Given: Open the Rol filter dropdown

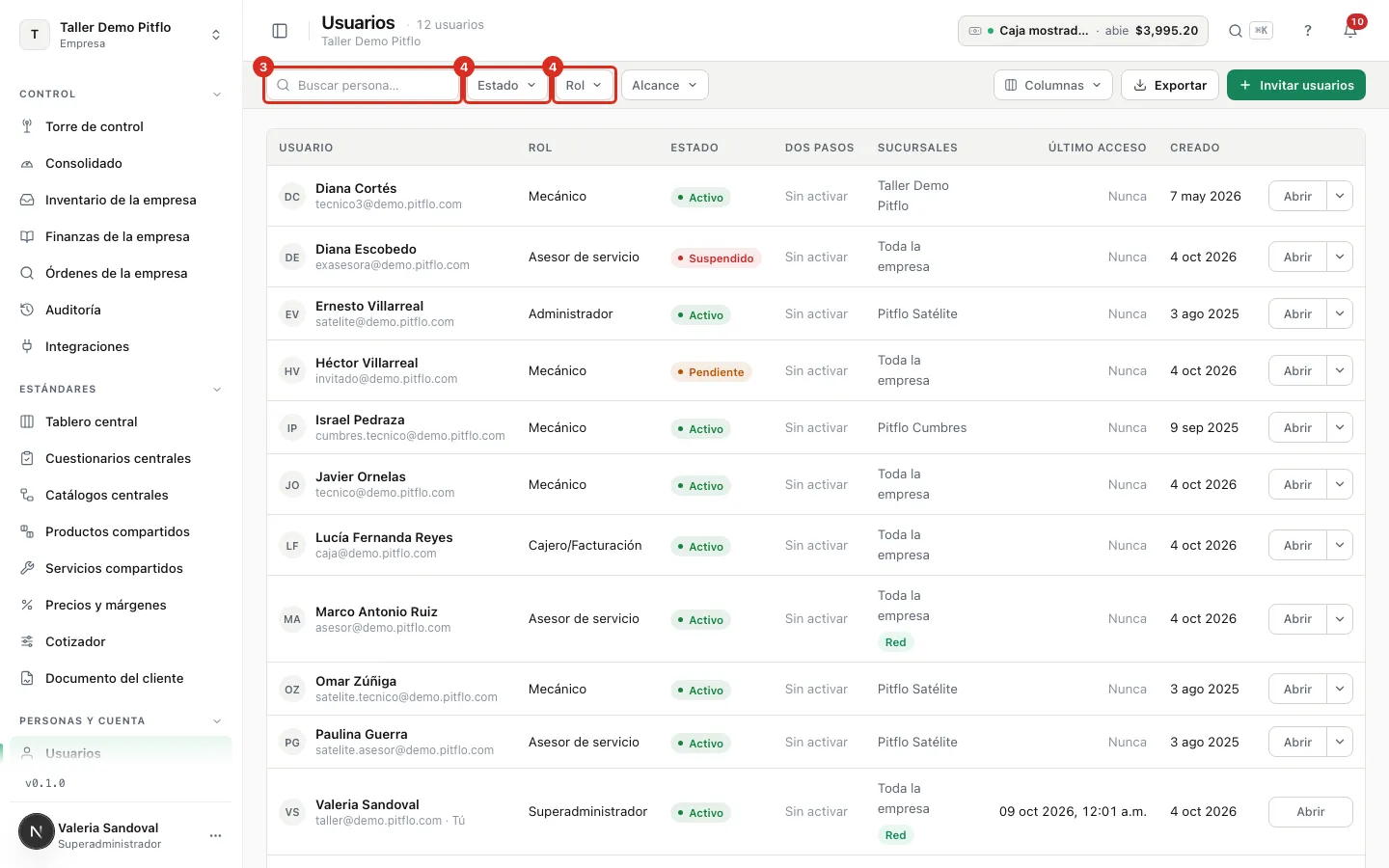Looking at the screenshot, I should click(x=584, y=85).
